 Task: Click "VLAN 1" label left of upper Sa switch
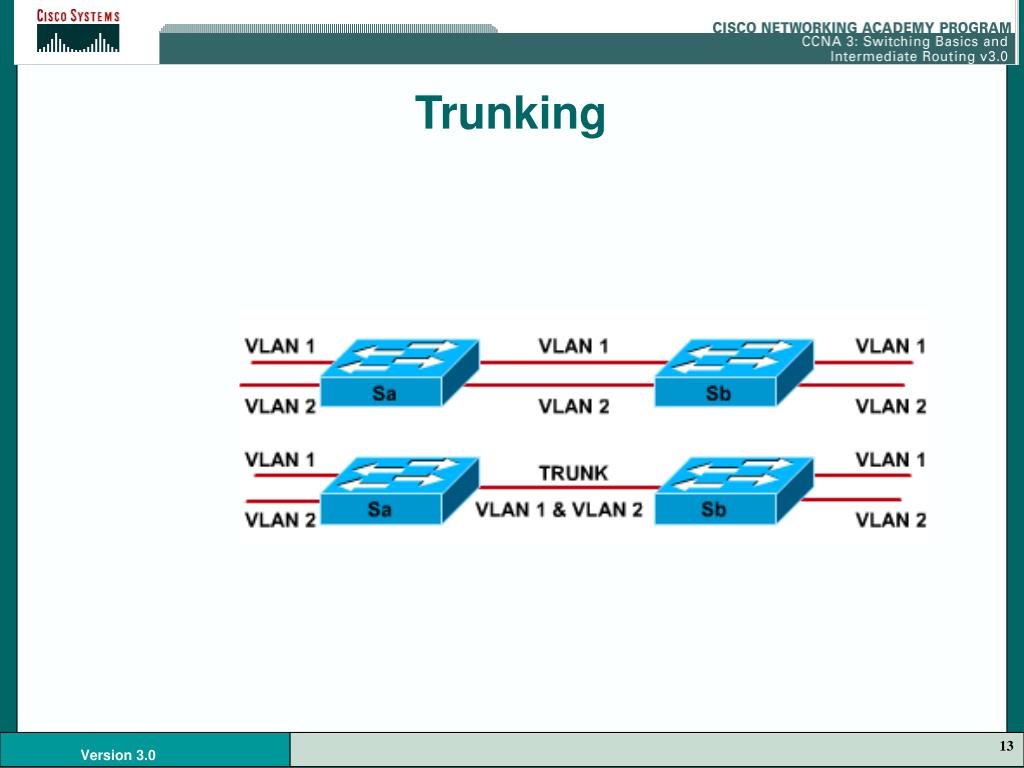(280, 345)
